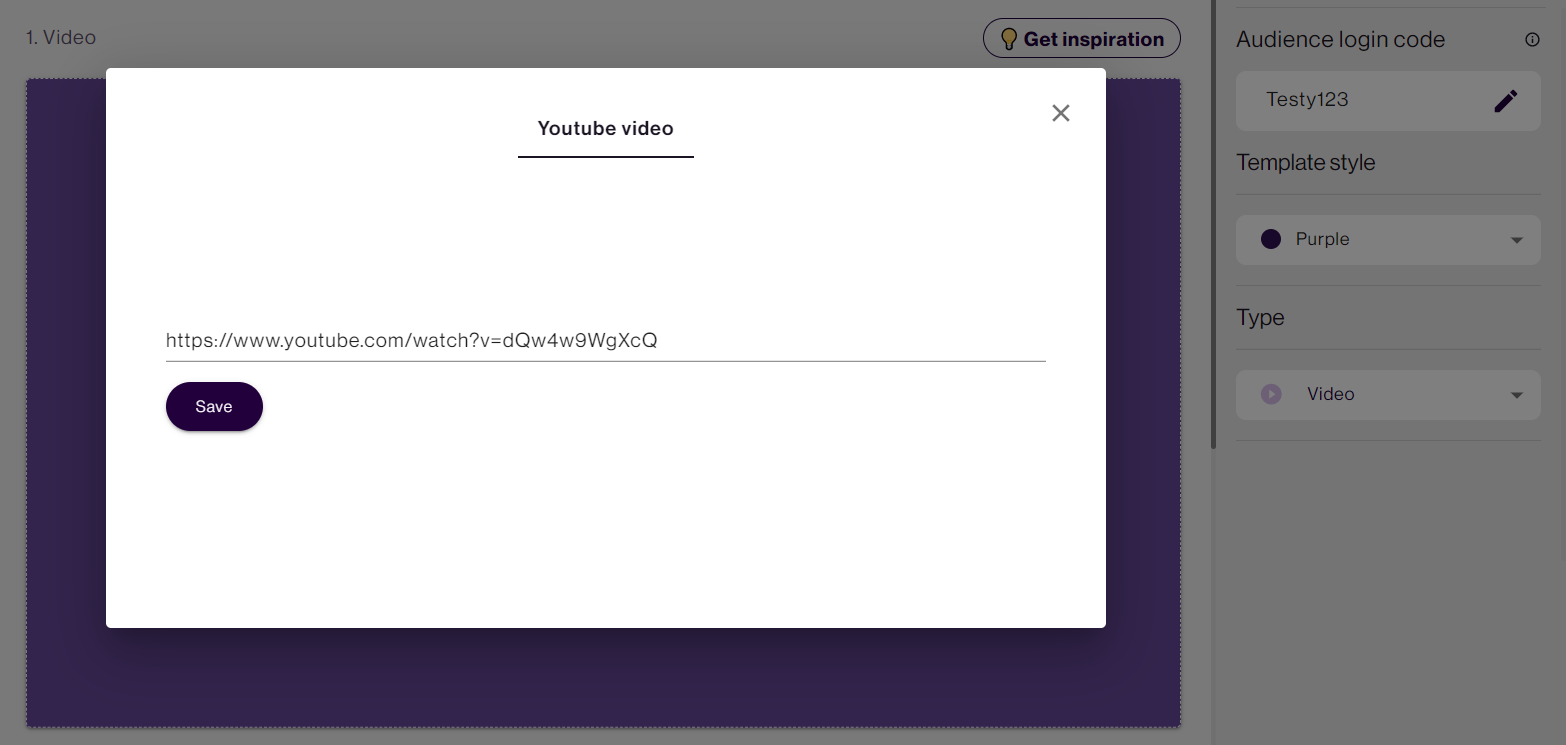The width and height of the screenshot is (1566, 745).
Task: Click the Template style heading
Action: tap(1306, 162)
